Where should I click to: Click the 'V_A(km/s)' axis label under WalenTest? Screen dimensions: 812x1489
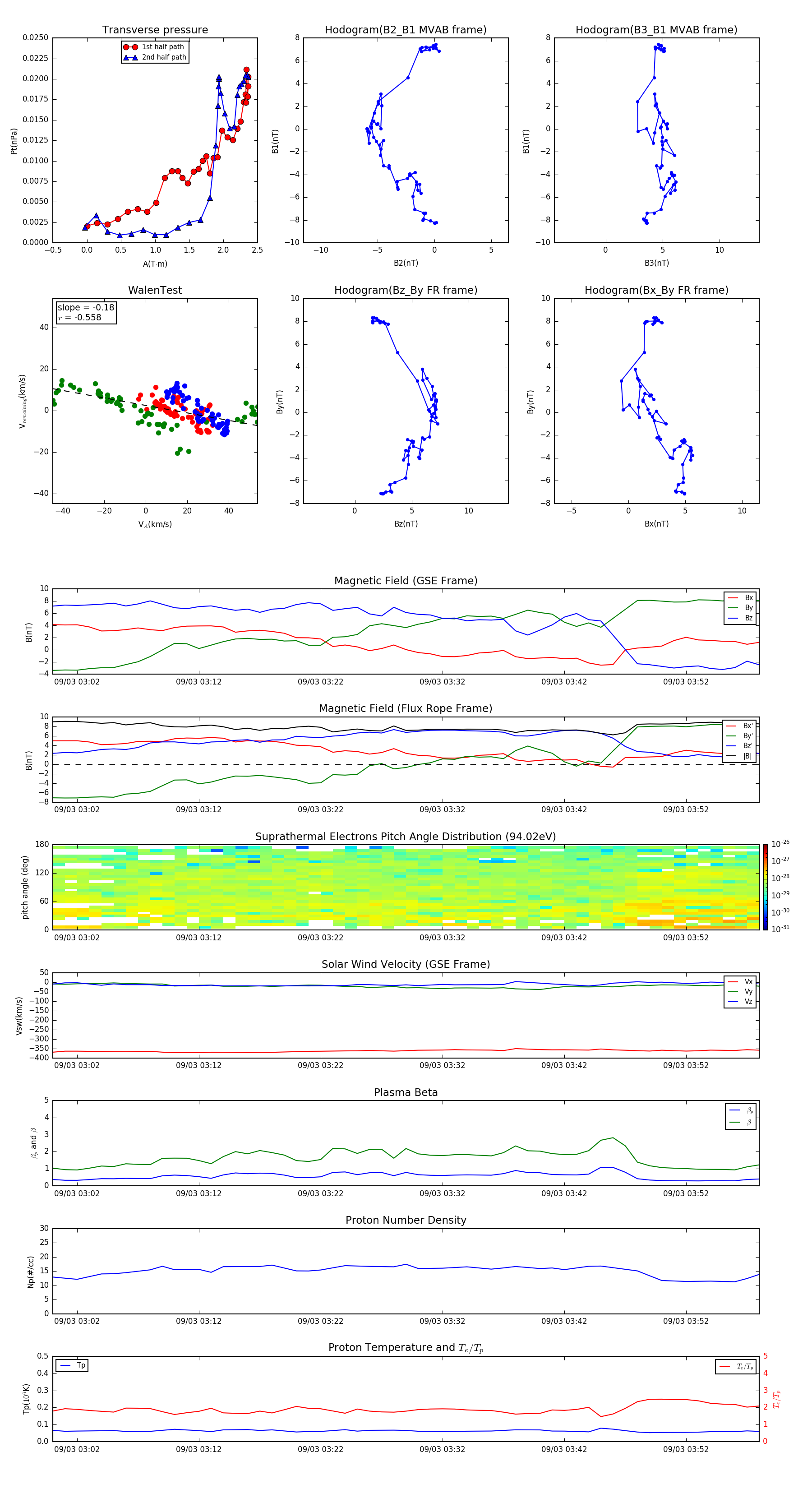point(155,525)
